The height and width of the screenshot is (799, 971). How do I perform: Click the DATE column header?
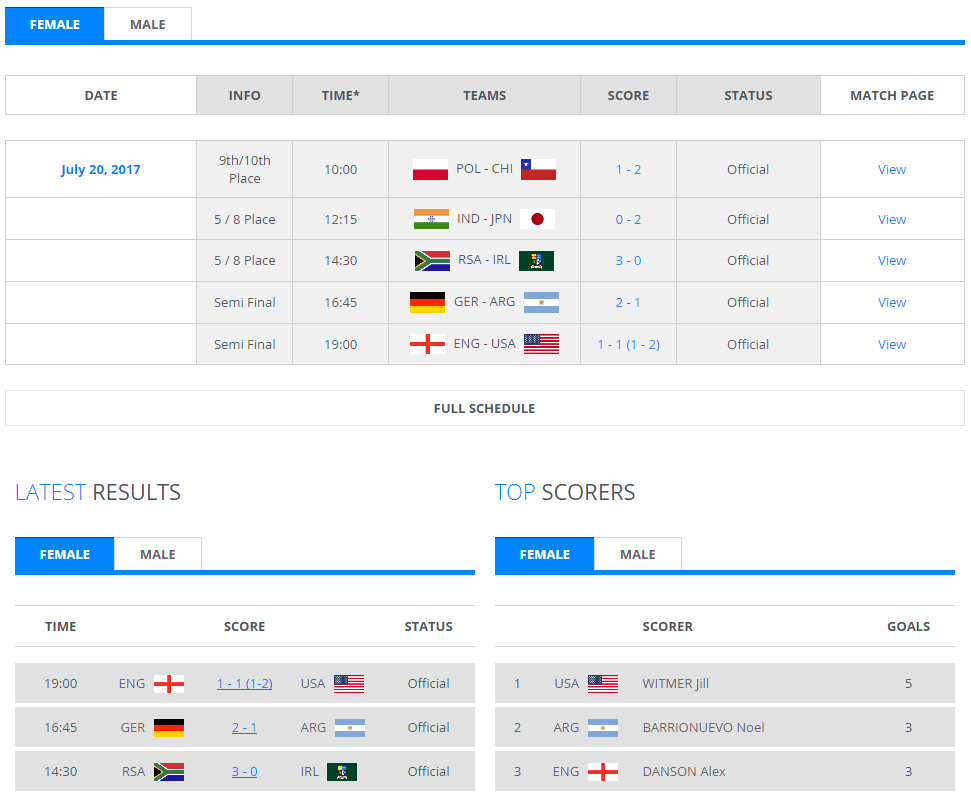[x=101, y=95]
